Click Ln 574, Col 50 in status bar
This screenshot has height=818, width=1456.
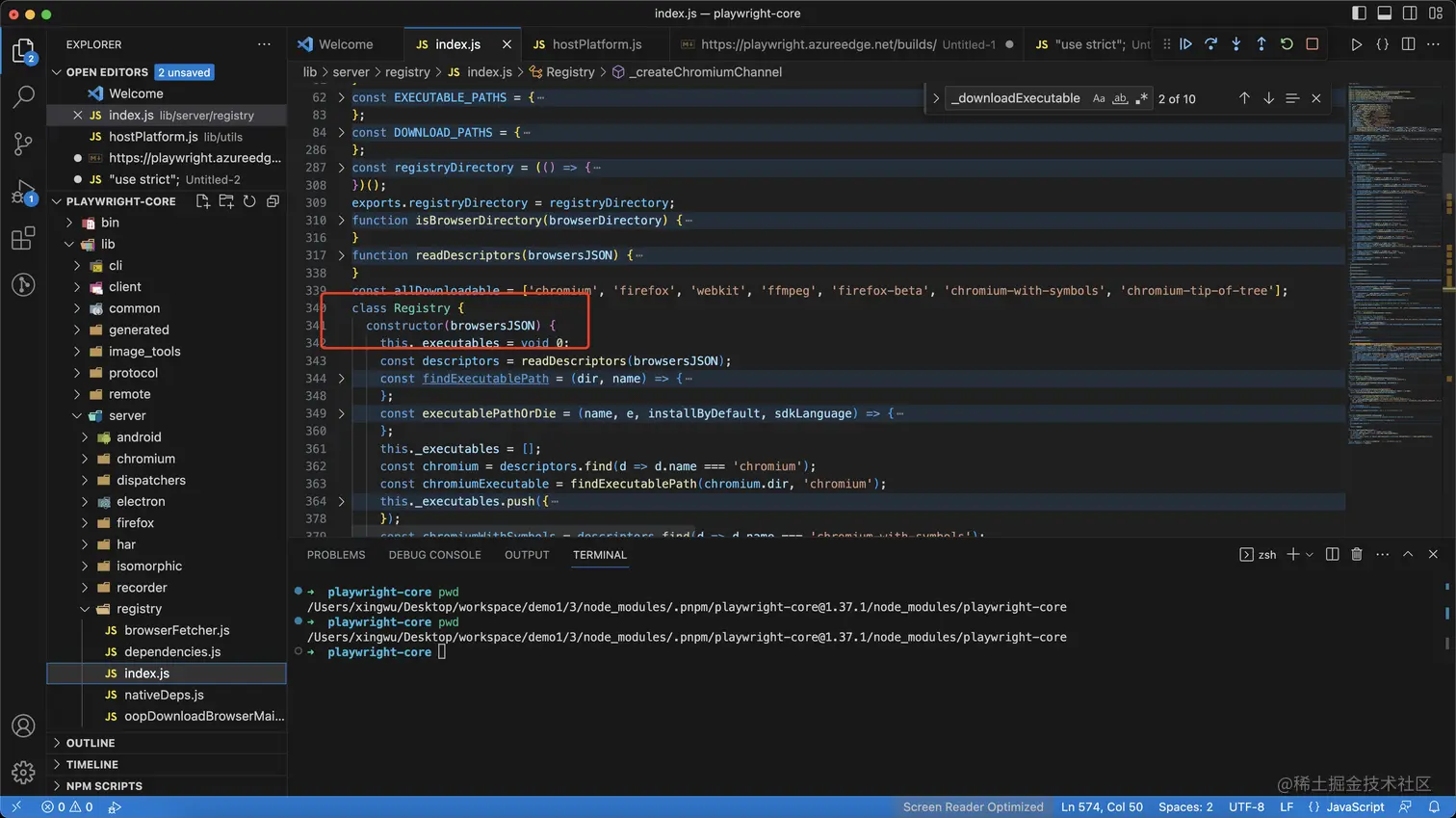(x=1103, y=807)
